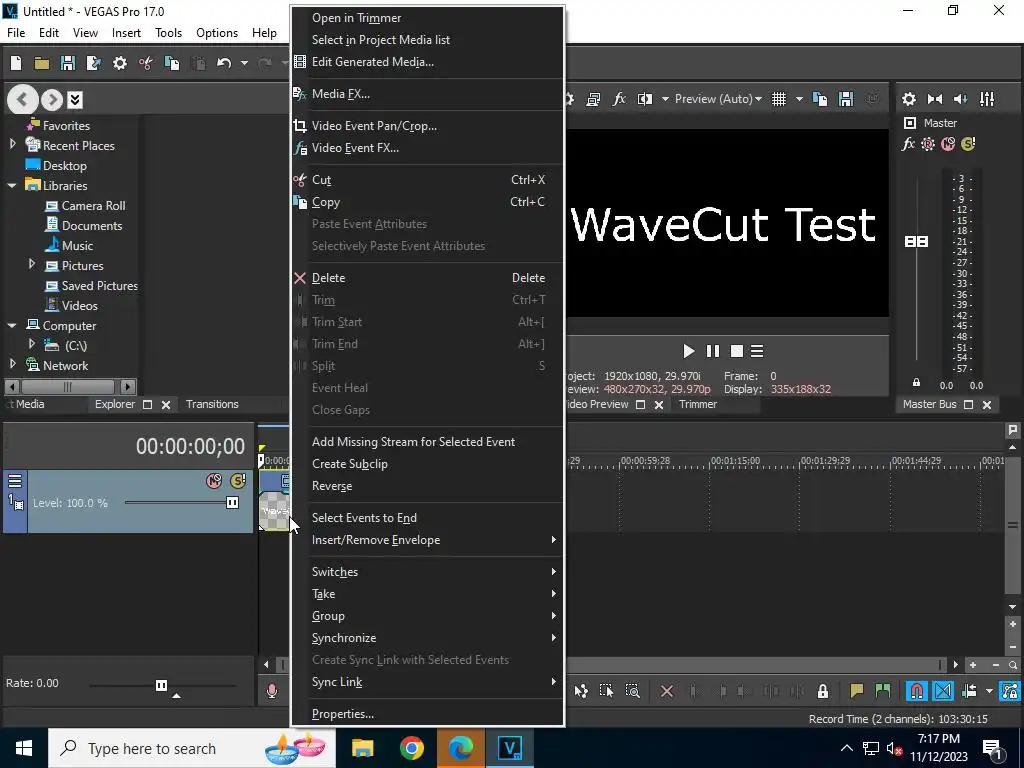Image resolution: width=1024 pixels, height=768 pixels.
Task: Select Create Subclip in the context menu
Action: [x=428, y=464]
